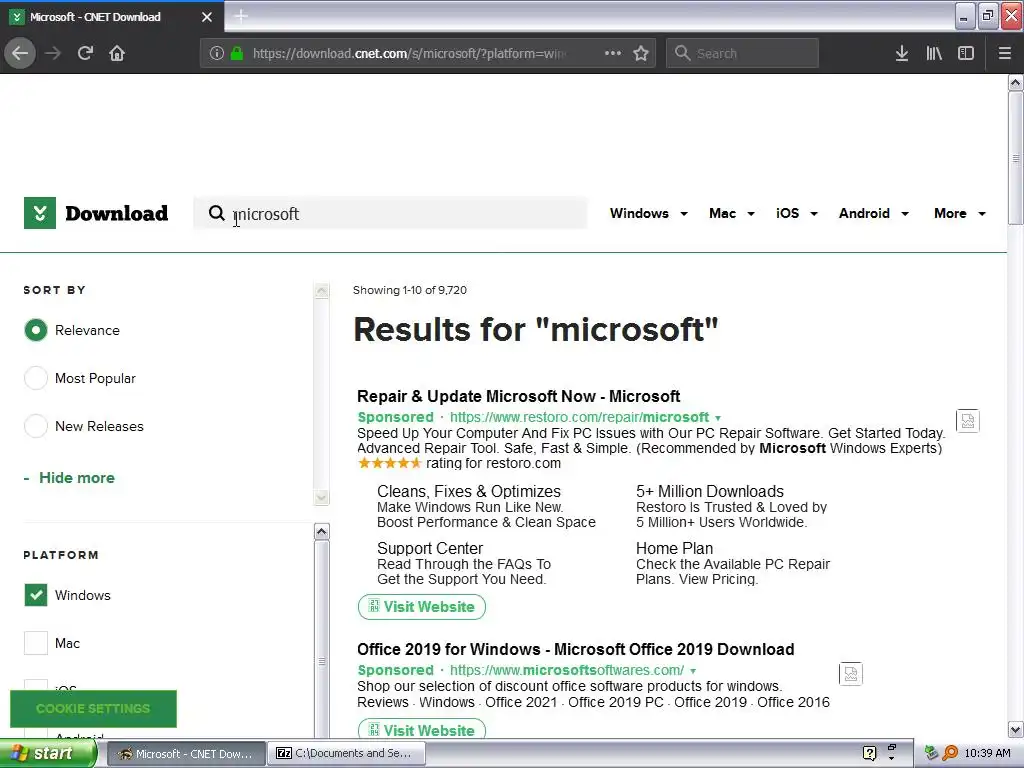Click the platform filter scrollbar up arrow
The width and height of the screenshot is (1024, 768).
click(x=321, y=532)
